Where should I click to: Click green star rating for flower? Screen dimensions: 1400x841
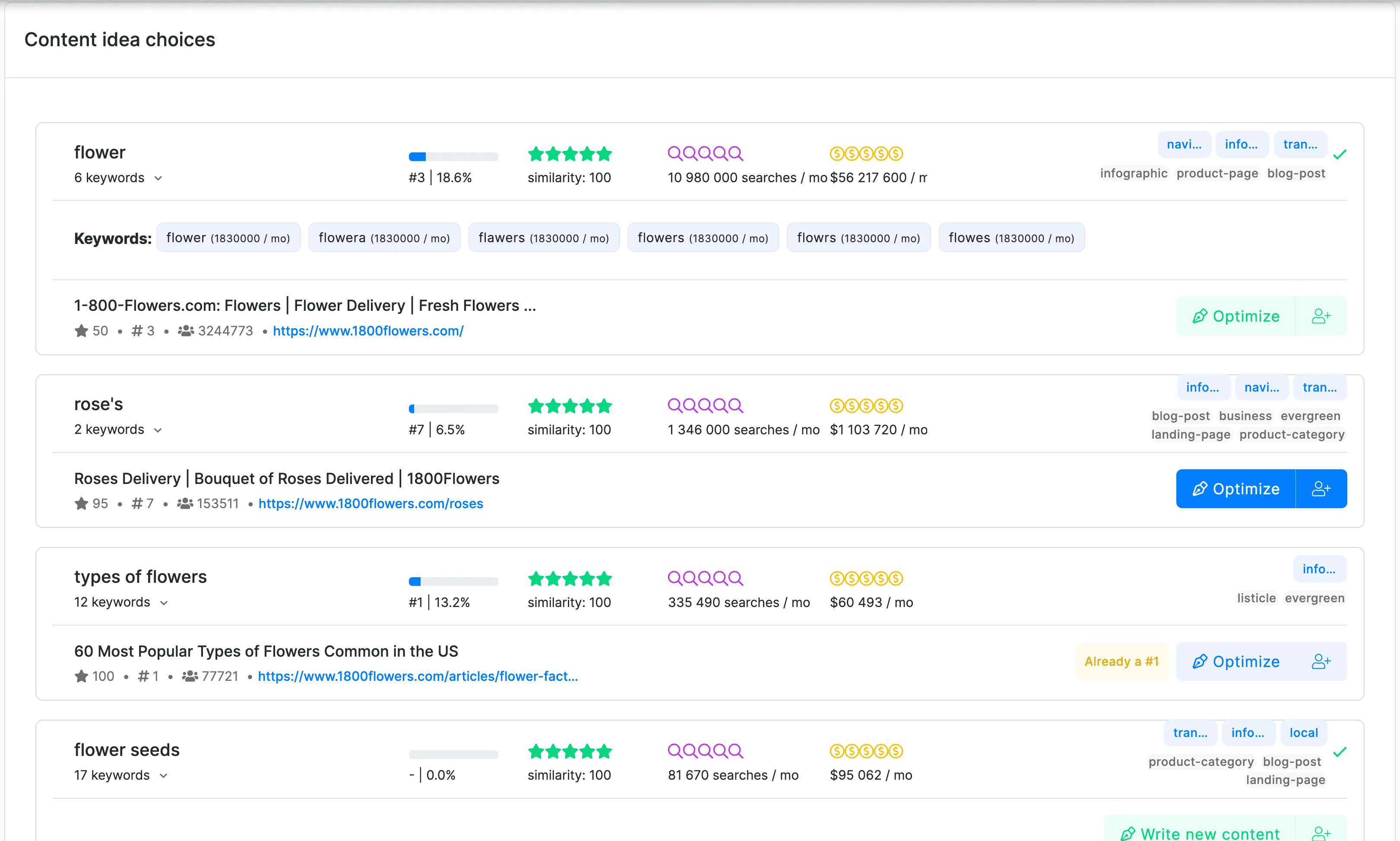pyautogui.click(x=570, y=154)
